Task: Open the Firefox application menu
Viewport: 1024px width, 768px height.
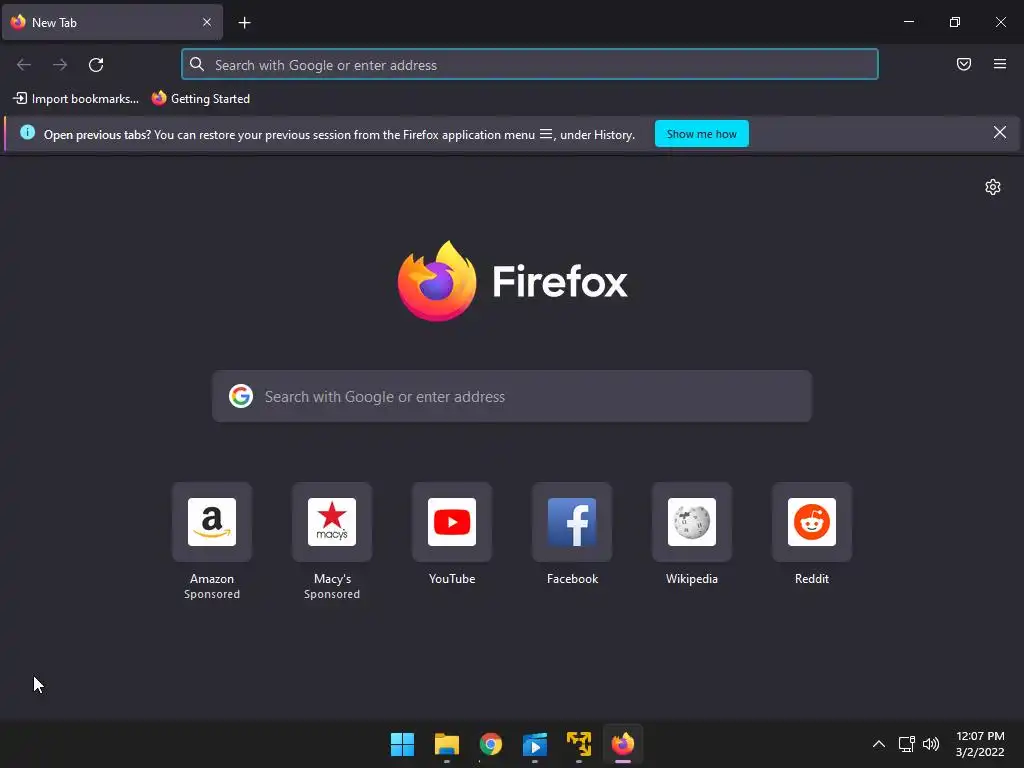Action: click(1000, 64)
